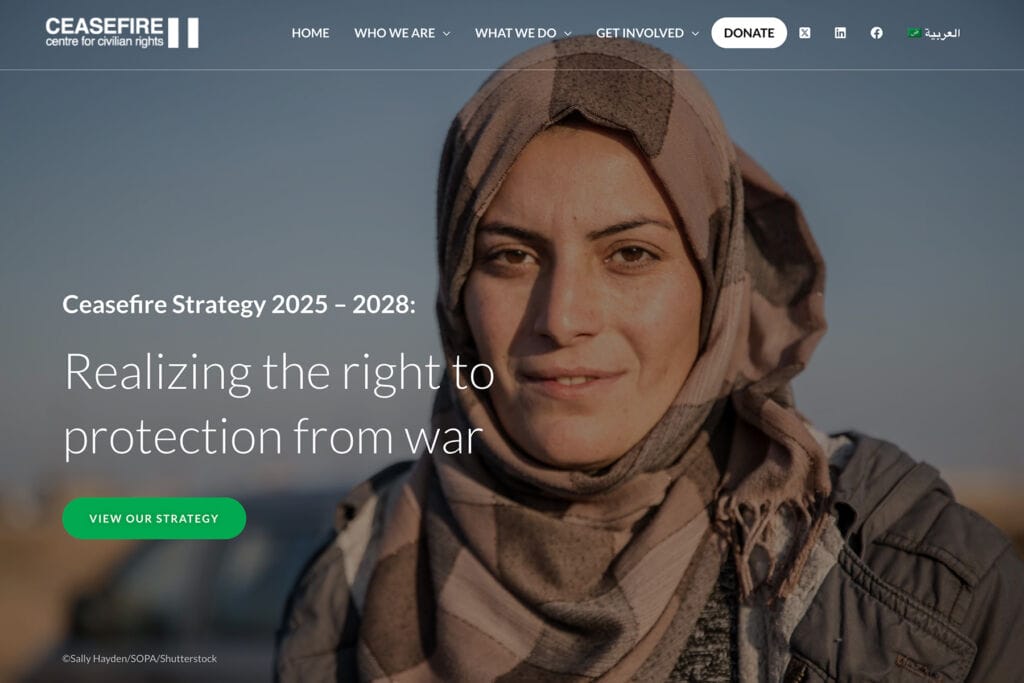Go to the Home menu item
Image resolution: width=1024 pixels, height=683 pixels.
click(310, 33)
